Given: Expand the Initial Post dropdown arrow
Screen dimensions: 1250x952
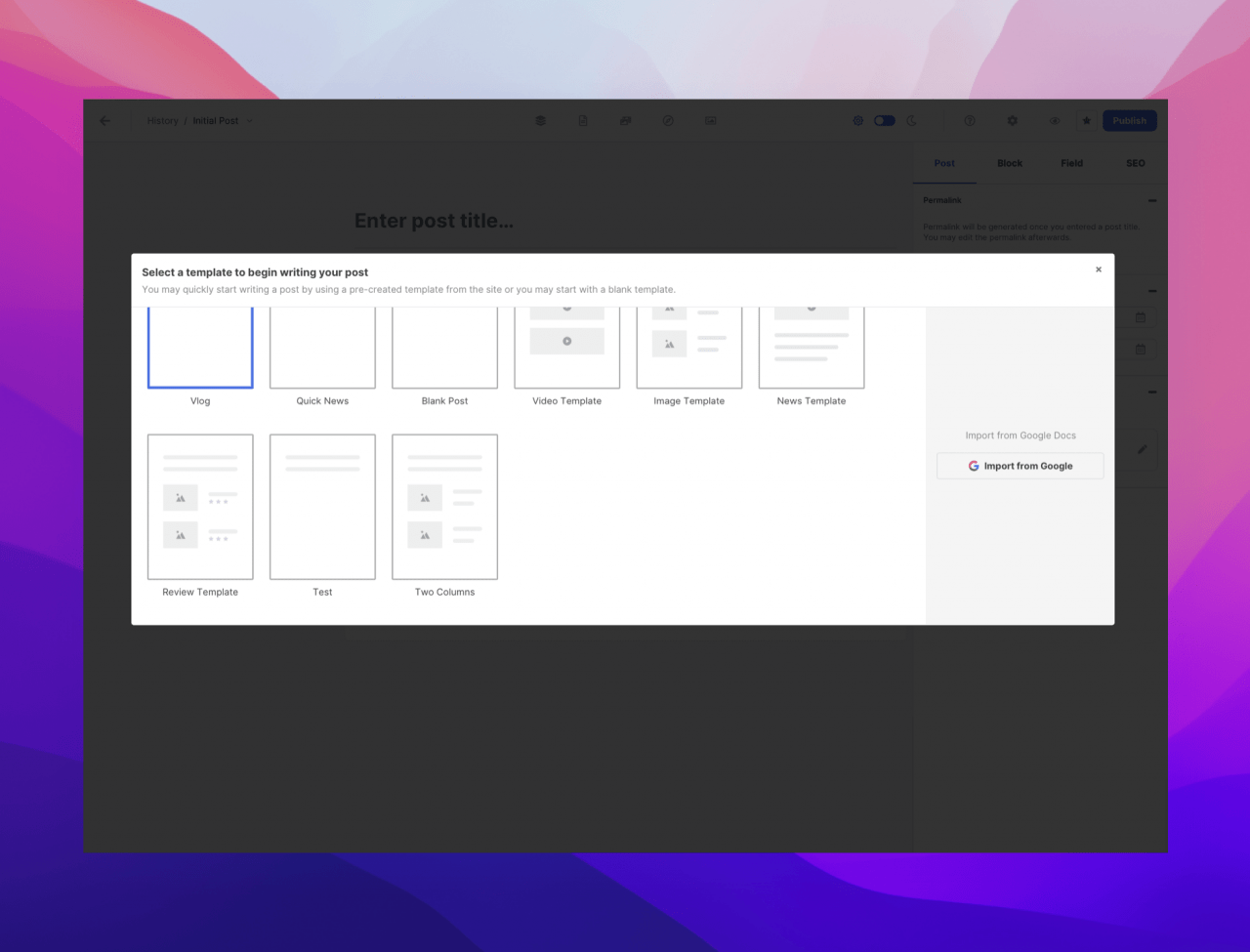Looking at the screenshot, I should tap(250, 121).
